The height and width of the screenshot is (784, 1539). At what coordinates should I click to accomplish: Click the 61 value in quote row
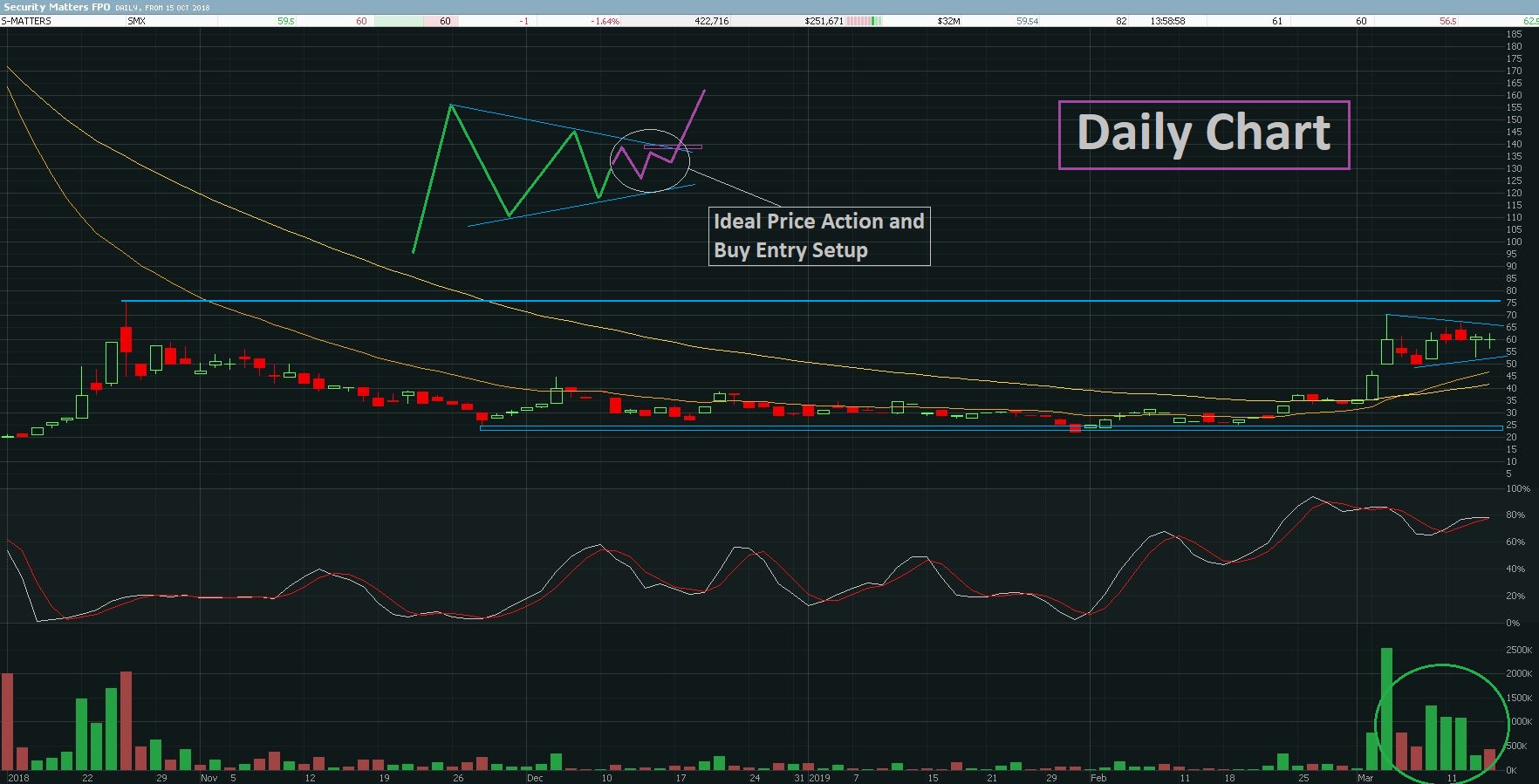pos(1276,21)
